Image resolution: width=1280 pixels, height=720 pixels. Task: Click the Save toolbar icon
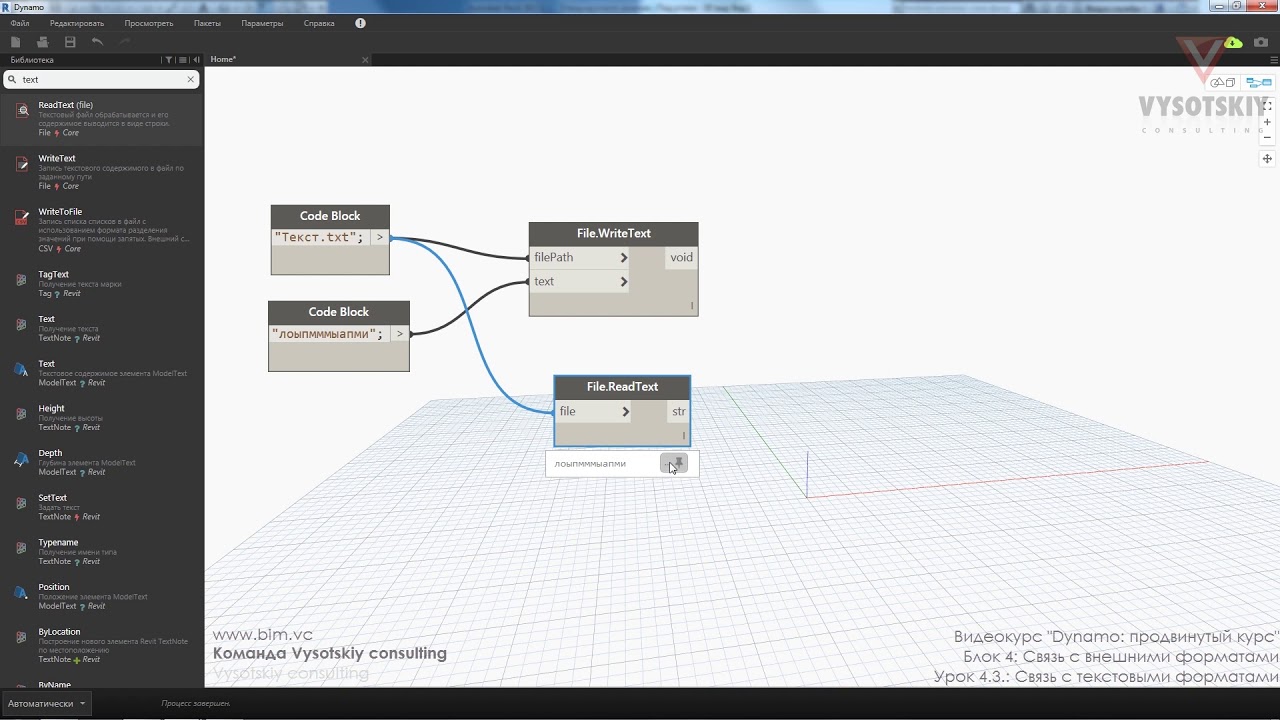70,42
